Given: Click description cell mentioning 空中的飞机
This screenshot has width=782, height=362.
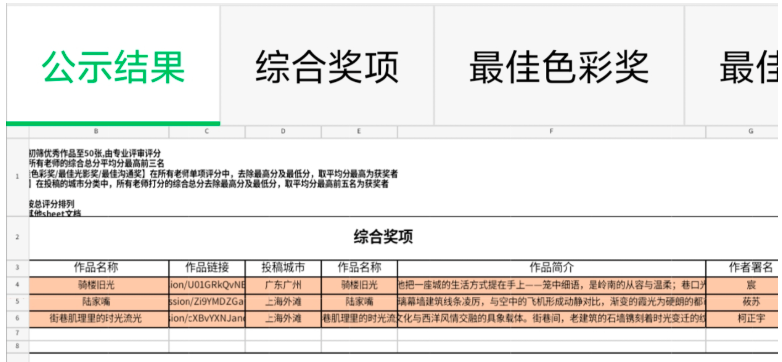Looking at the screenshot, I should [552, 302].
